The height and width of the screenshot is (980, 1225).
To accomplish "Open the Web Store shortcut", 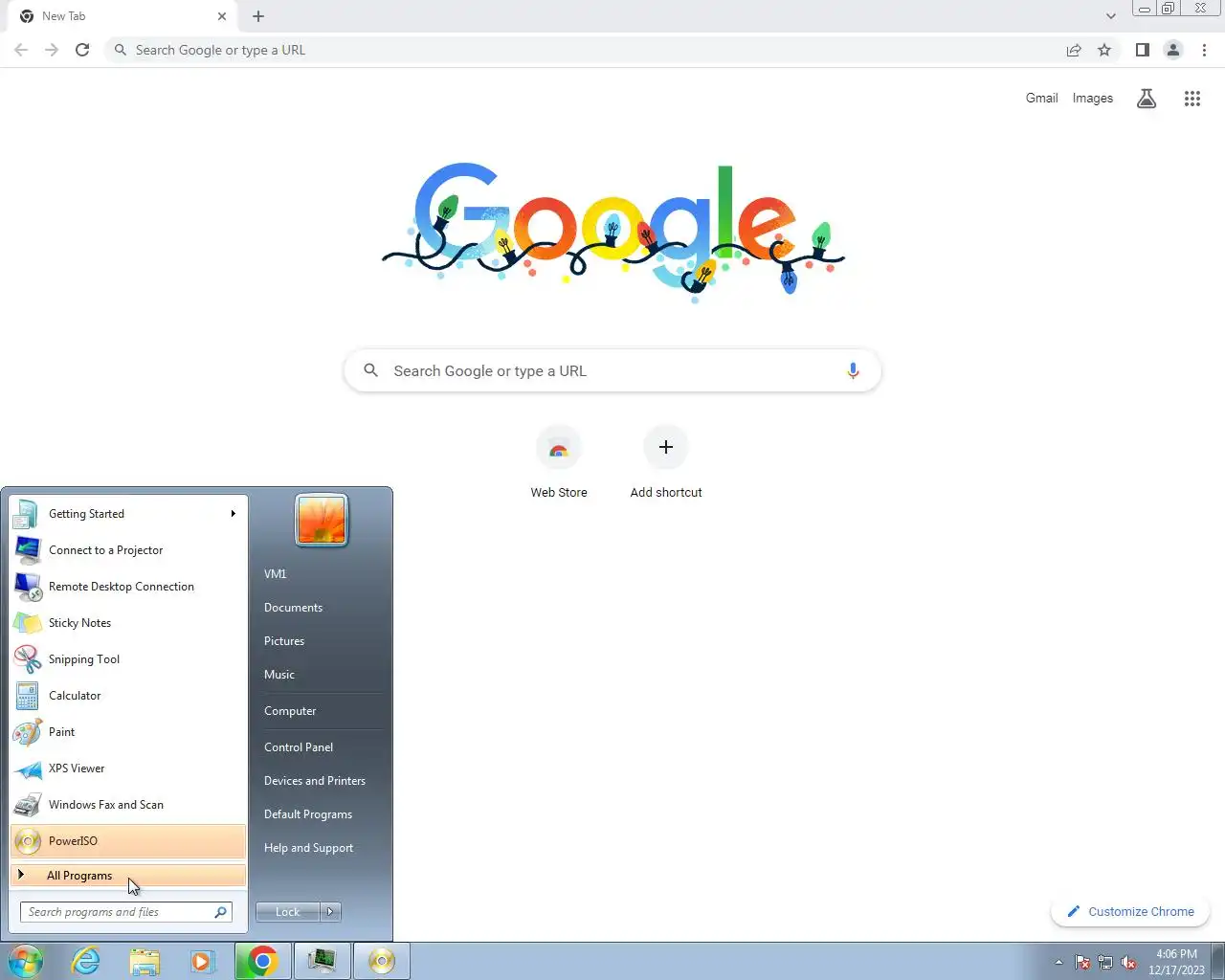I will (x=559, y=463).
